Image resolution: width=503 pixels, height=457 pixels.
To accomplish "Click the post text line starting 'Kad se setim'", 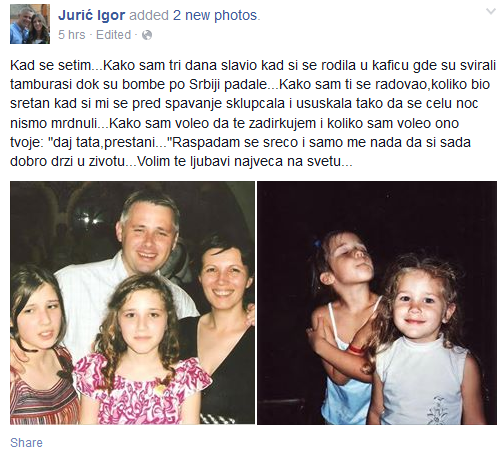I will (253, 65).
